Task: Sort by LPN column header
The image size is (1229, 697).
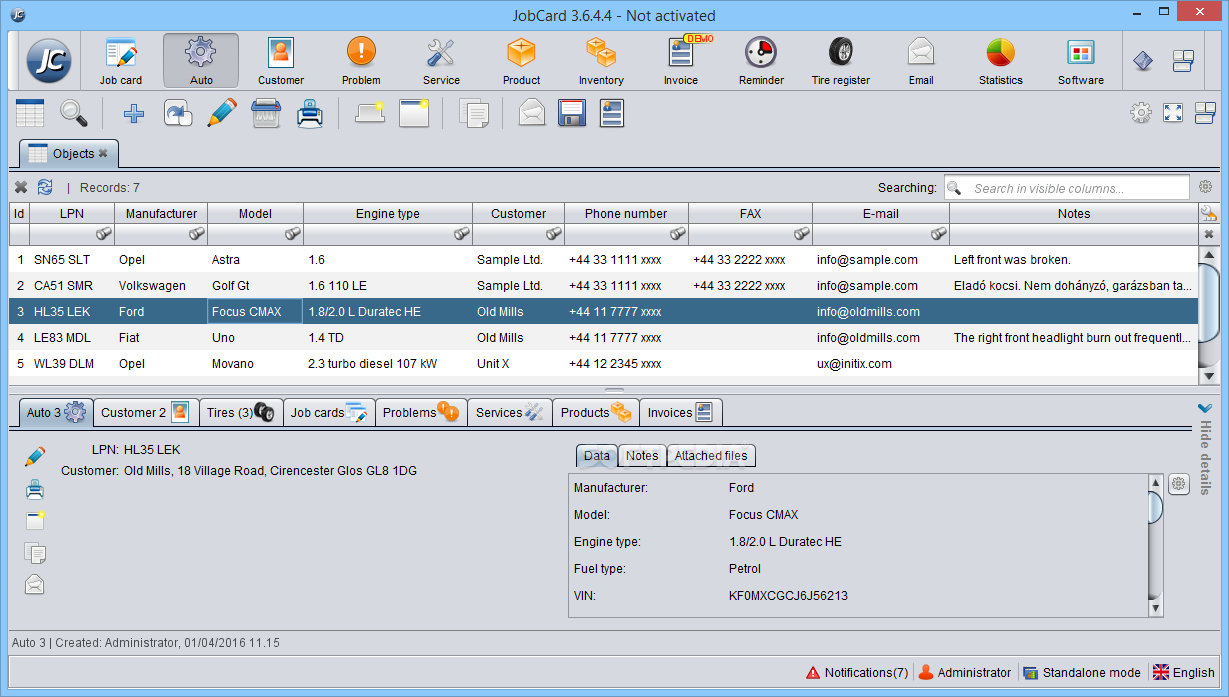Action: 72,213
